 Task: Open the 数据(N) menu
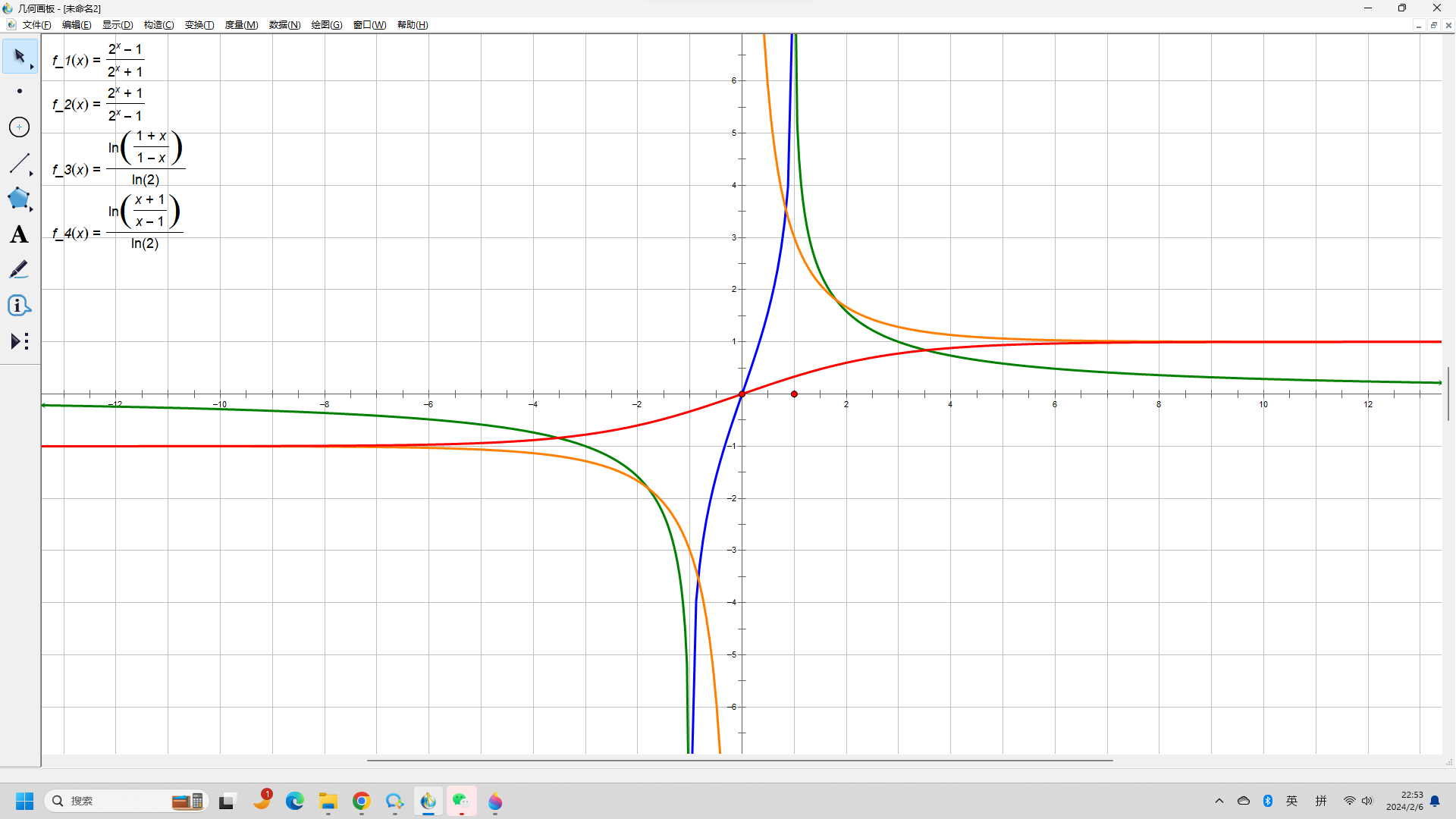tap(284, 25)
